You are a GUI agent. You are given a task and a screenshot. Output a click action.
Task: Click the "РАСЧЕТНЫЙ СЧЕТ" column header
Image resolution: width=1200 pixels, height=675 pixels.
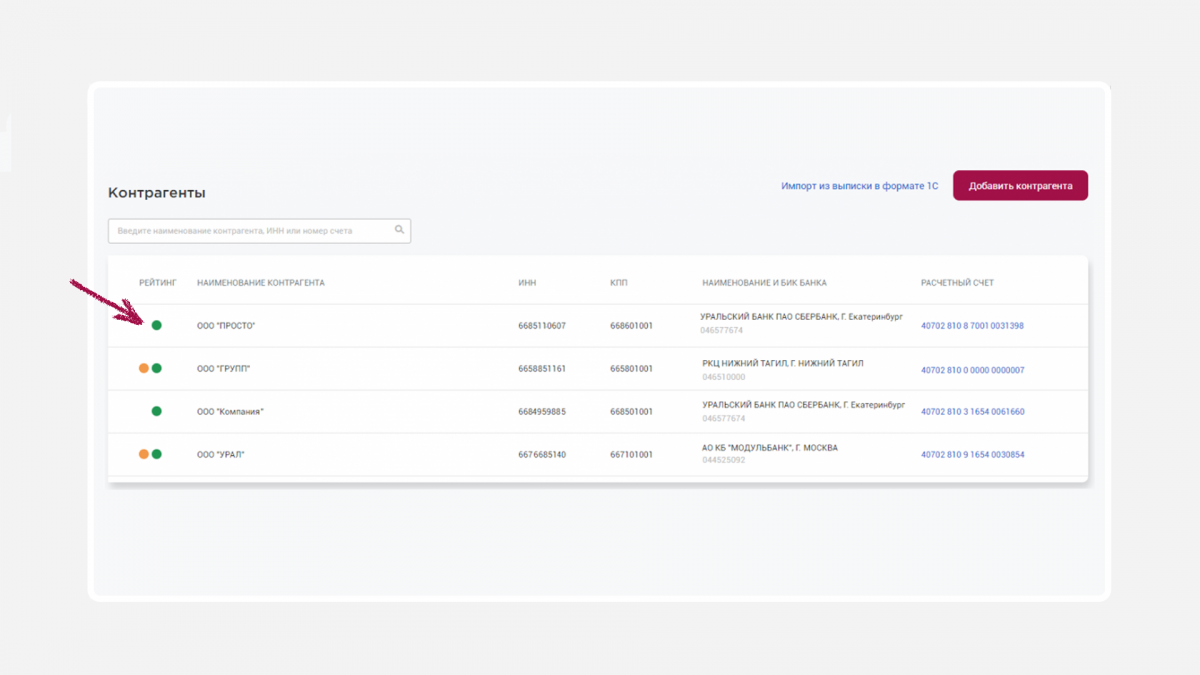click(x=958, y=283)
